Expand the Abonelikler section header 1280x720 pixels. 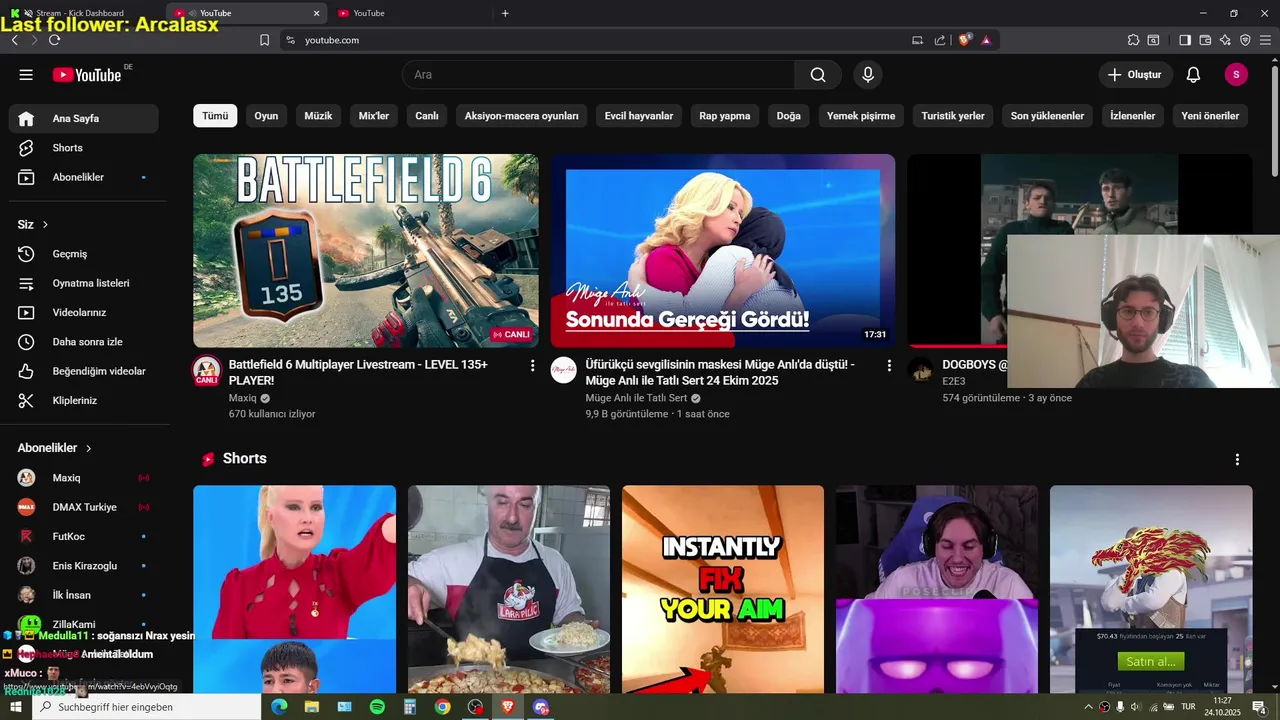55,448
